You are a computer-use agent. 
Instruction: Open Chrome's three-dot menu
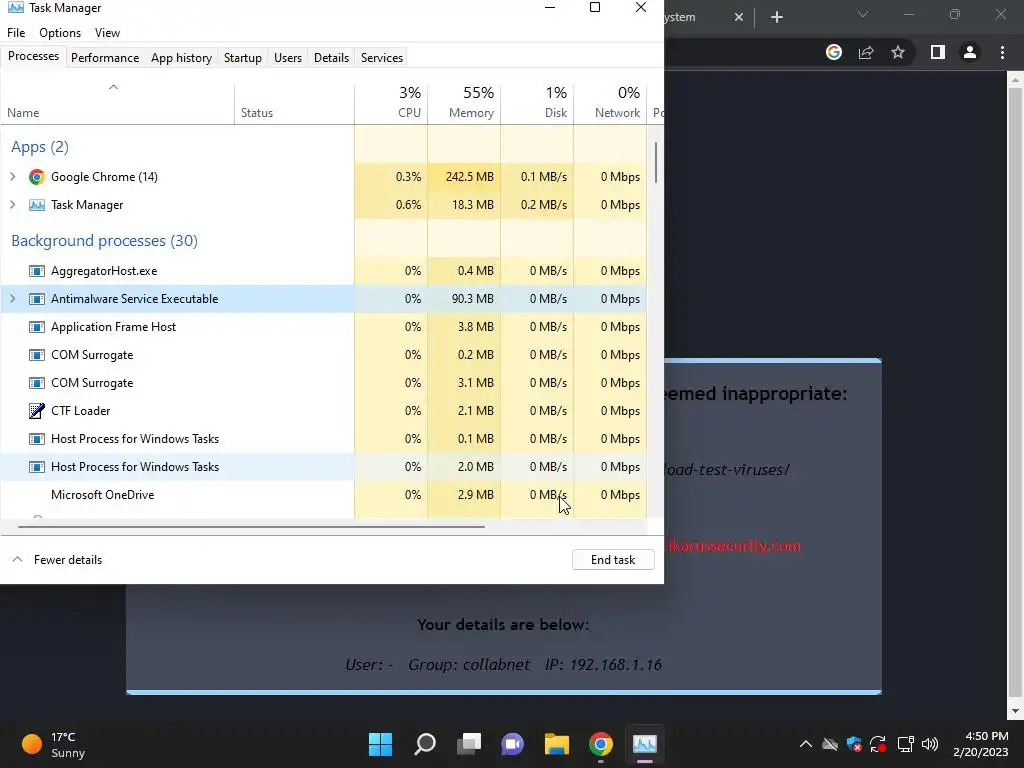coord(1002,52)
